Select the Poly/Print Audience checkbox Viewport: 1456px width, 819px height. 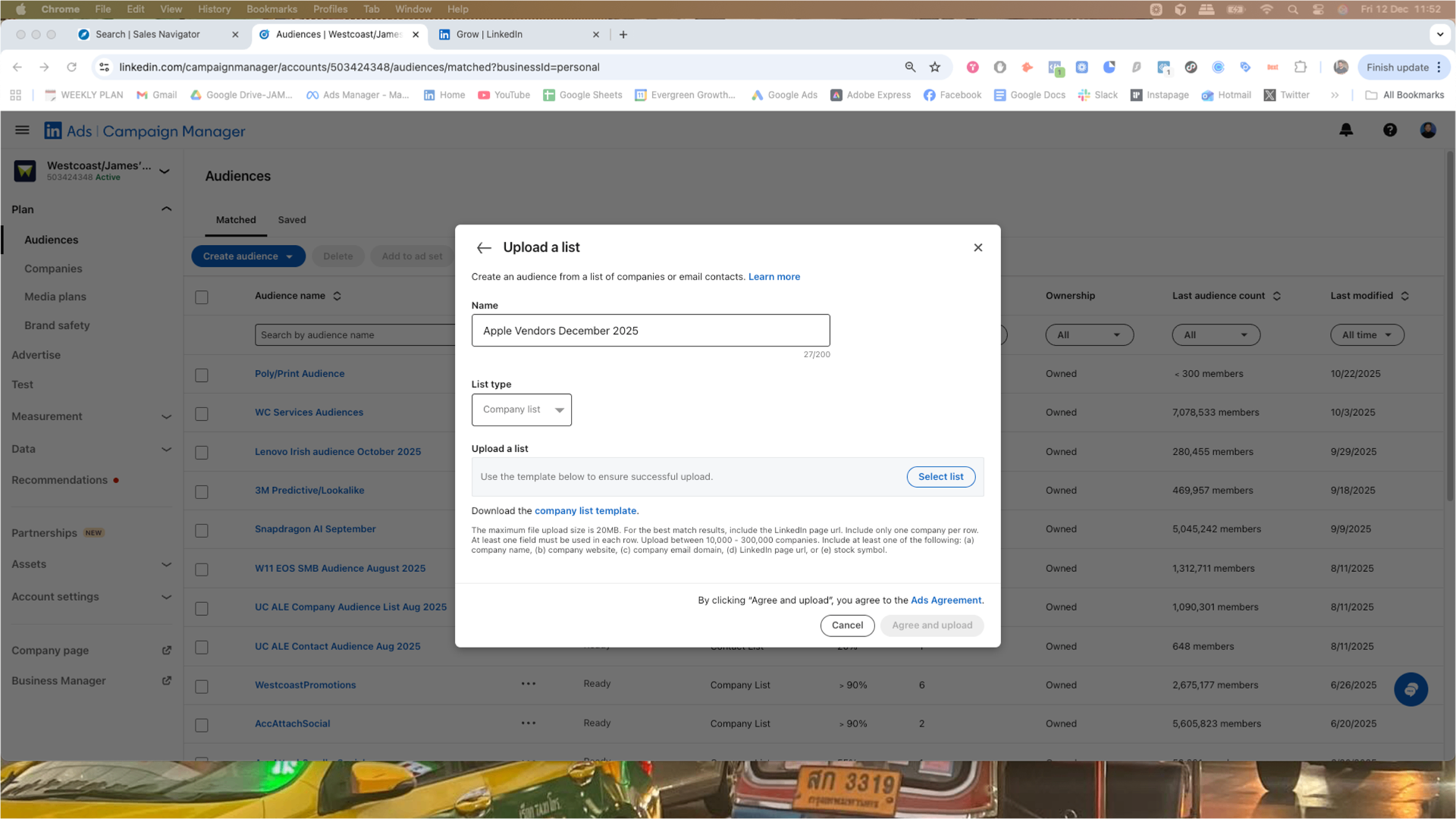point(202,375)
